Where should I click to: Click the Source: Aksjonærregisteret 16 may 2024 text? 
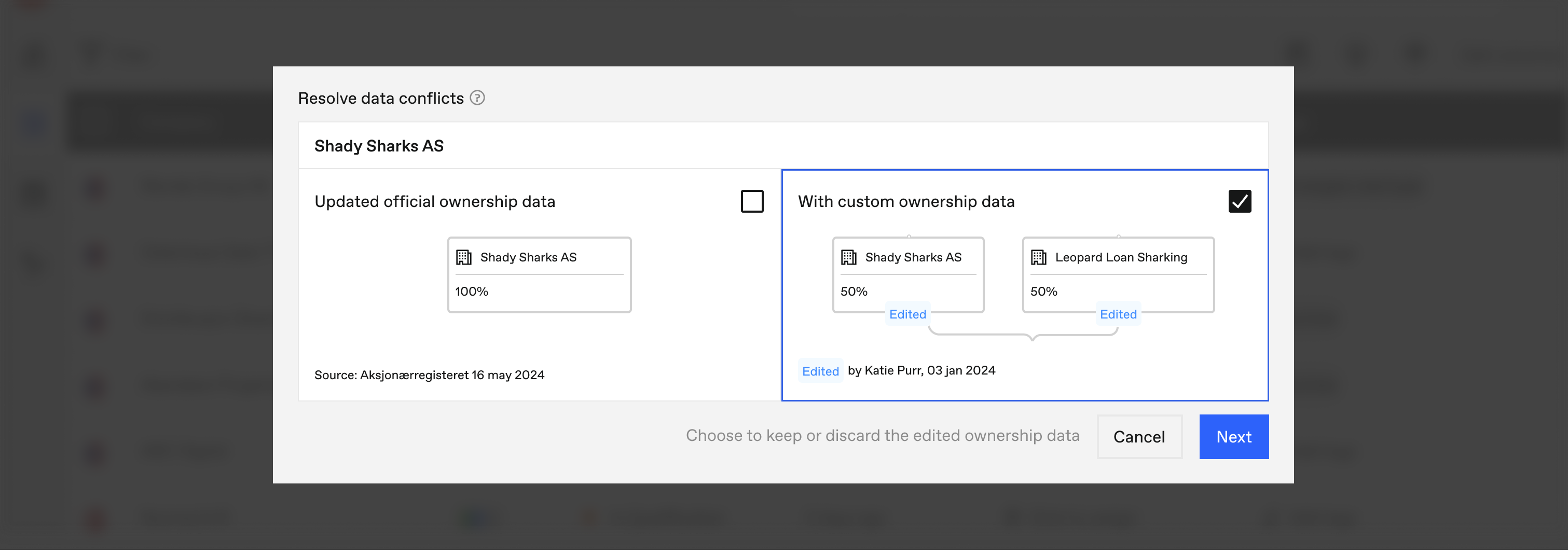coord(429,375)
